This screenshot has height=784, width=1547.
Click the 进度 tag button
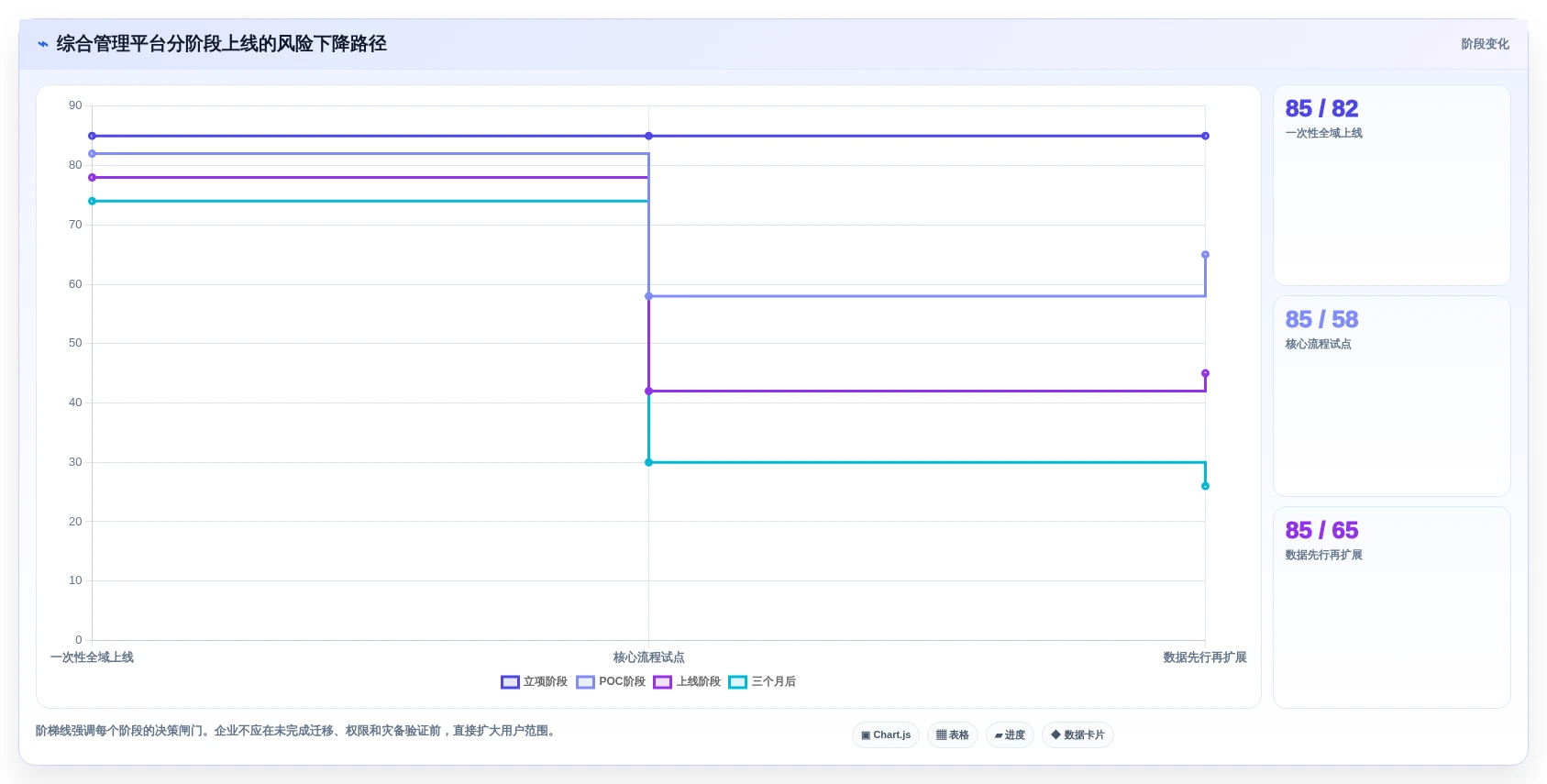pos(1010,734)
